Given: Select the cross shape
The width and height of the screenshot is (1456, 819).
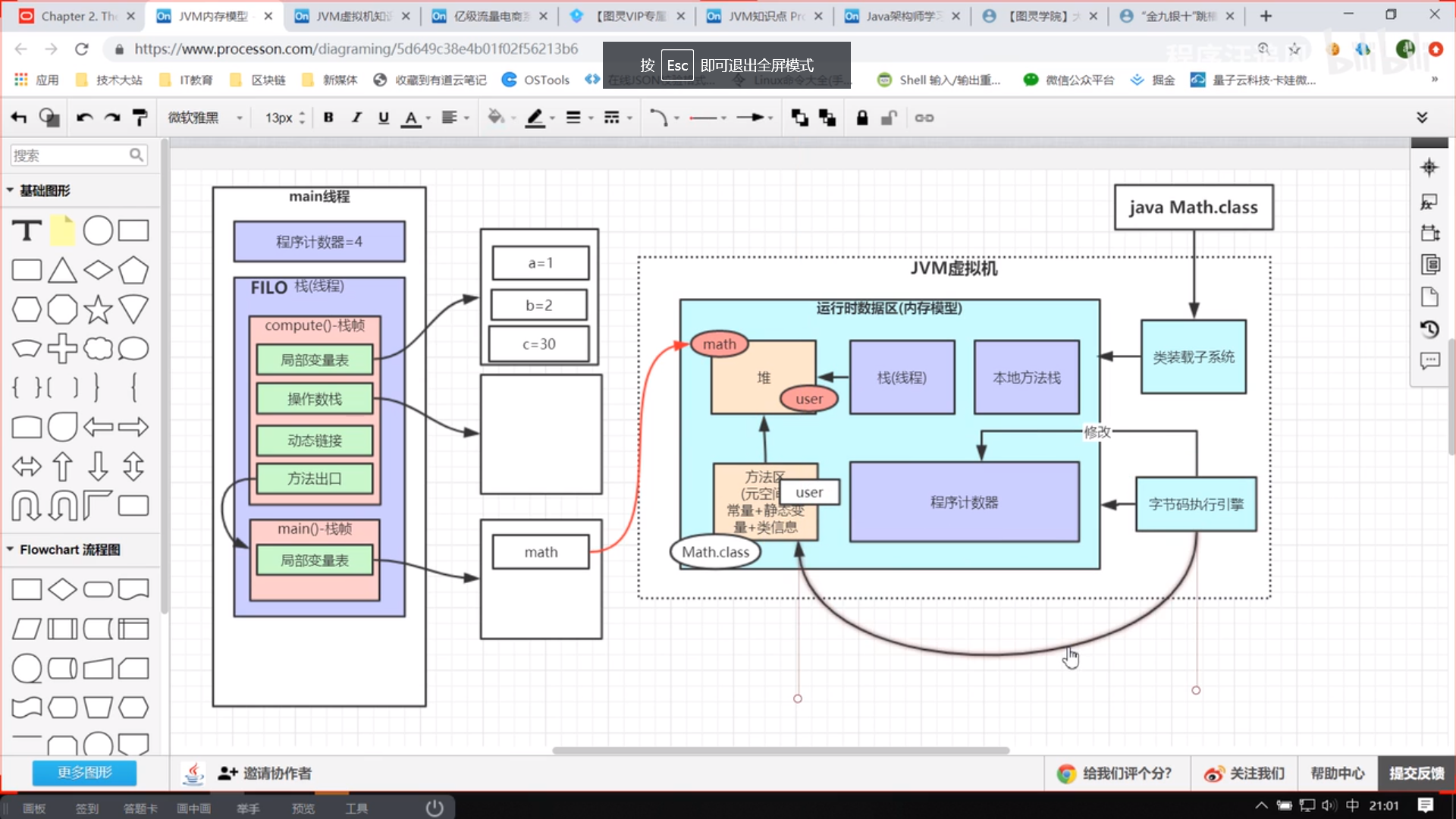Looking at the screenshot, I should click(x=62, y=349).
